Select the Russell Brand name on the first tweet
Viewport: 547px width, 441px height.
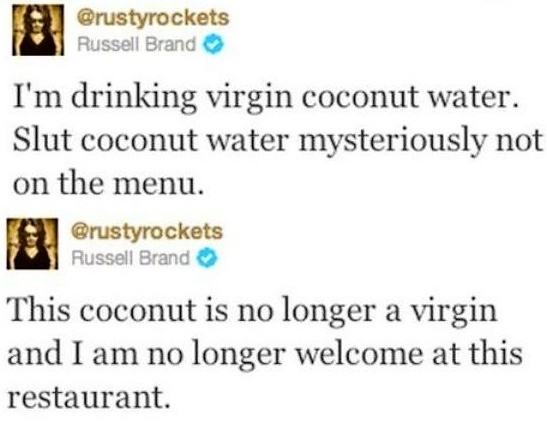coord(136,45)
